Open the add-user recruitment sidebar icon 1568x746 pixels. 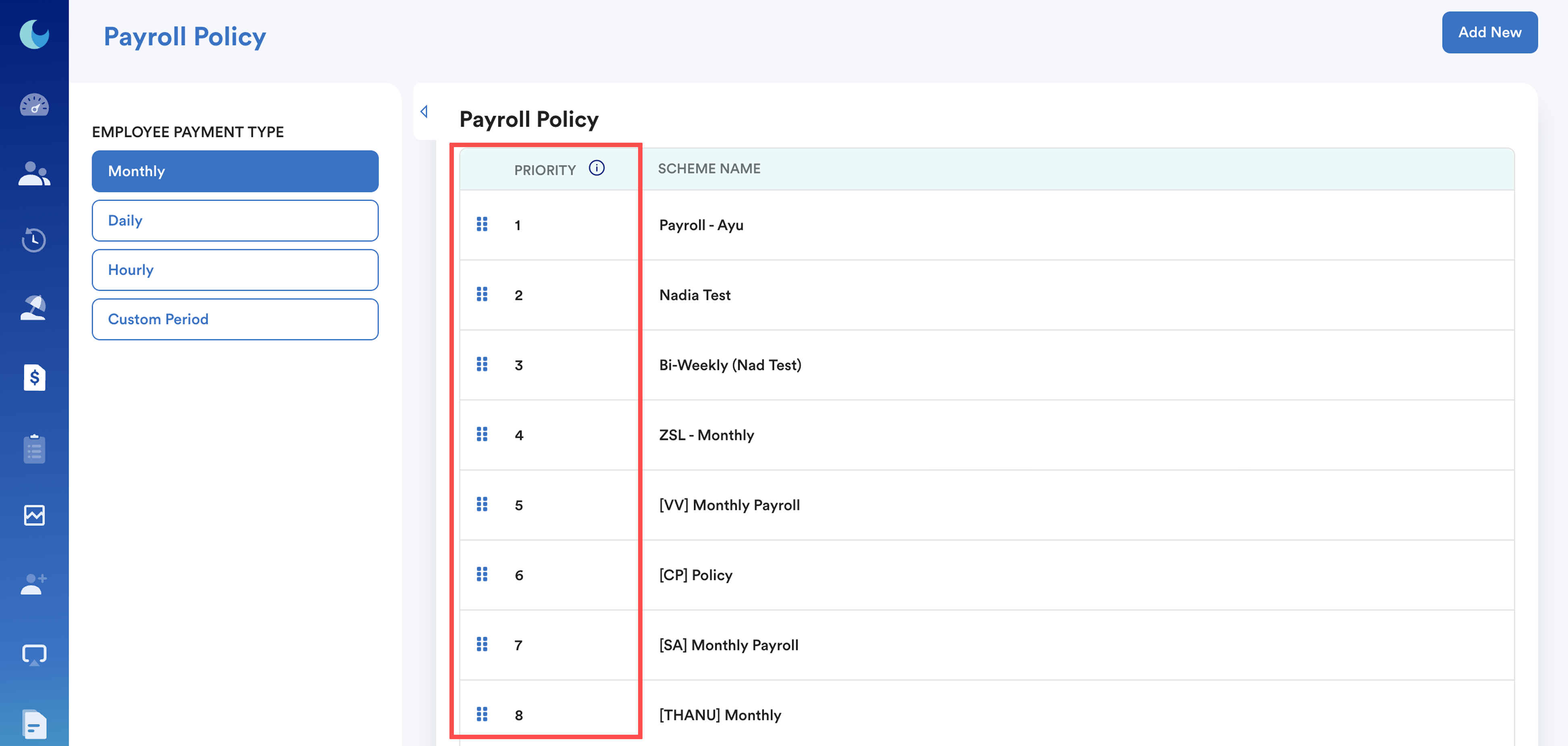tap(34, 584)
